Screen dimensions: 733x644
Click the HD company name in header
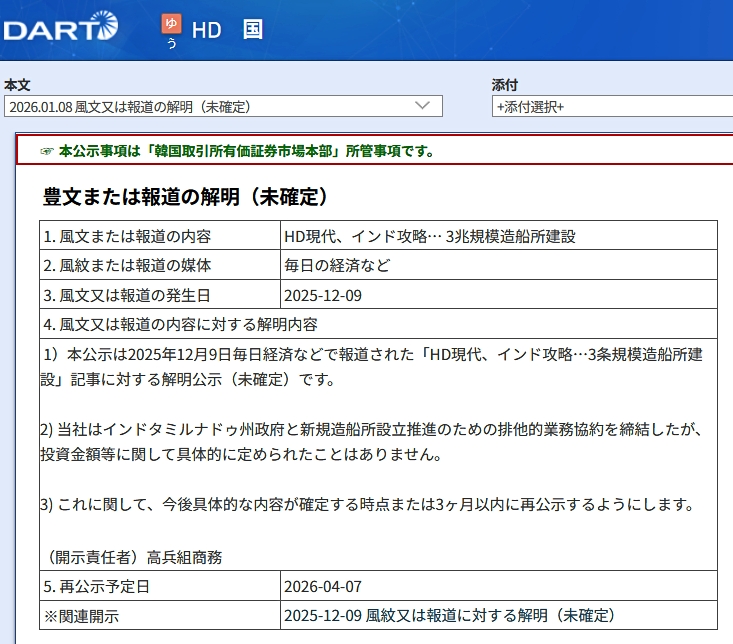(x=206, y=30)
